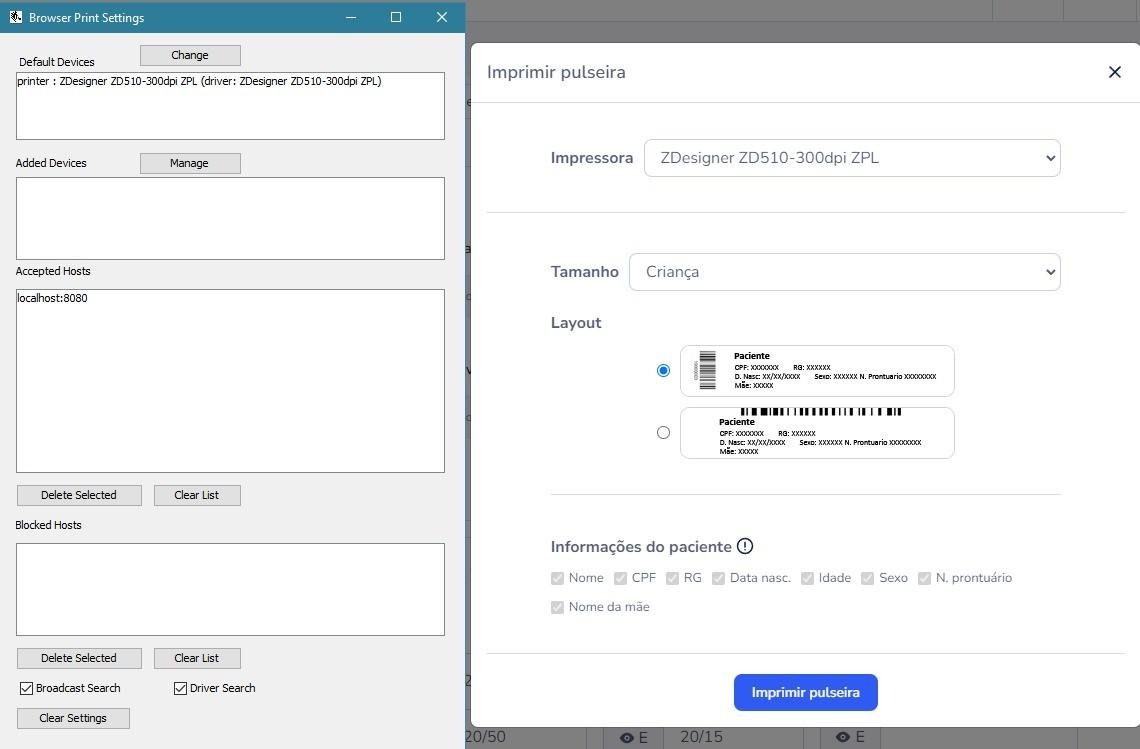Open the Impressora printer dropdown

(852, 158)
